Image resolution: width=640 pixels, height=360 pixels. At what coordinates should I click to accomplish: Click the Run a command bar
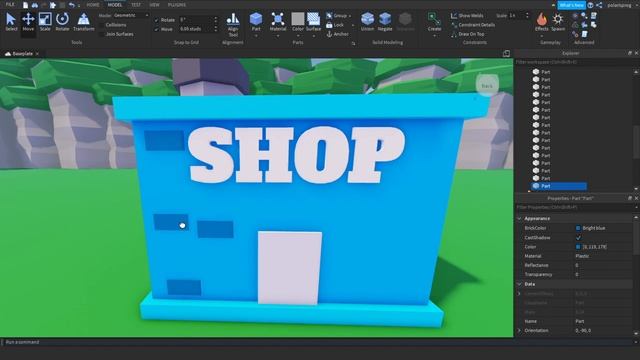coord(318,342)
